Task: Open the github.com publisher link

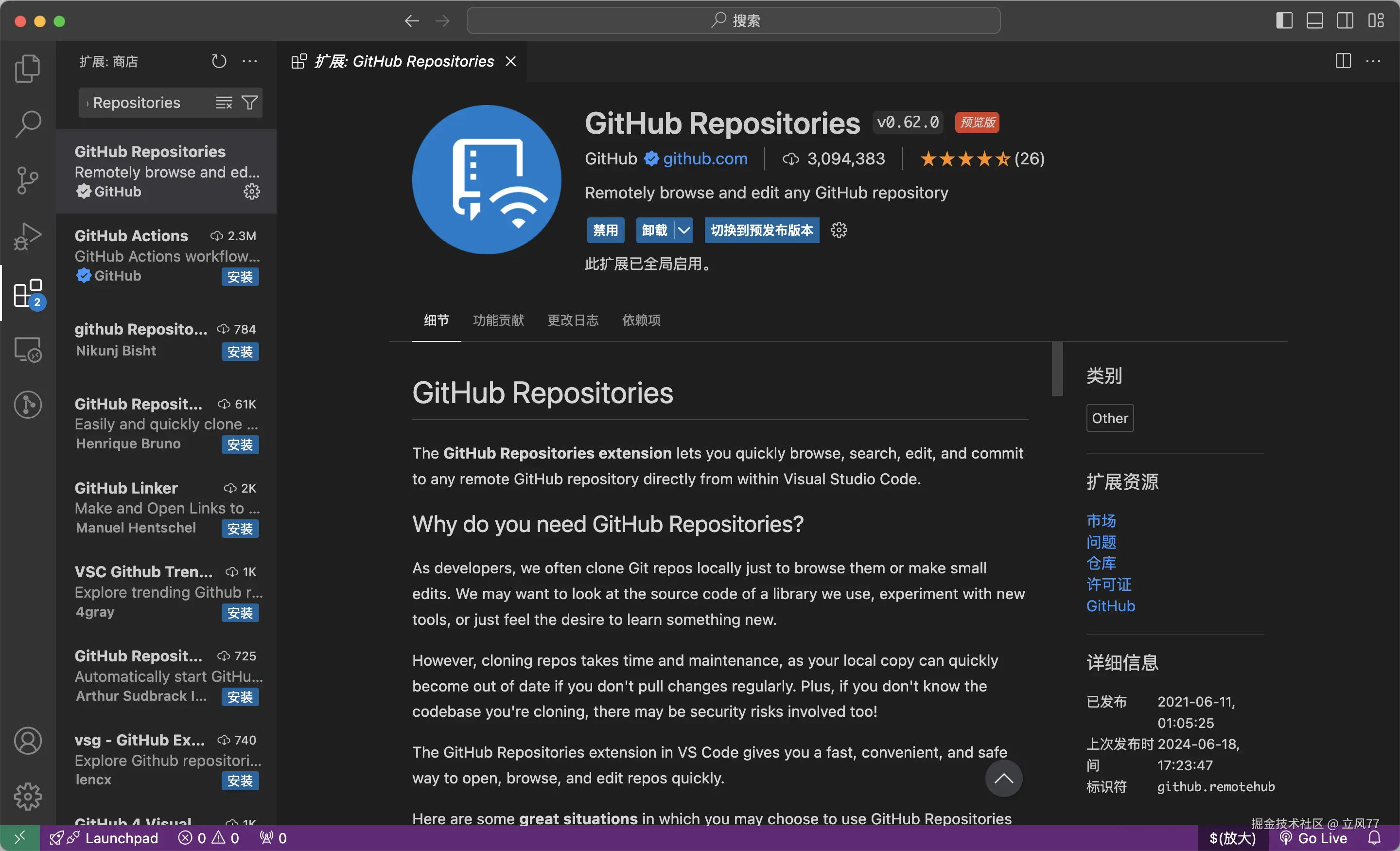Action: coord(704,159)
